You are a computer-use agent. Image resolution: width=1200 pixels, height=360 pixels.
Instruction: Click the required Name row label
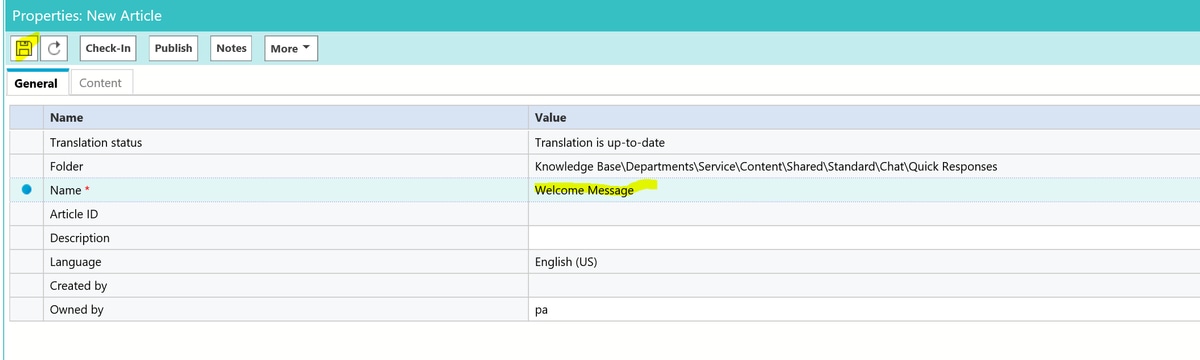[70, 190]
